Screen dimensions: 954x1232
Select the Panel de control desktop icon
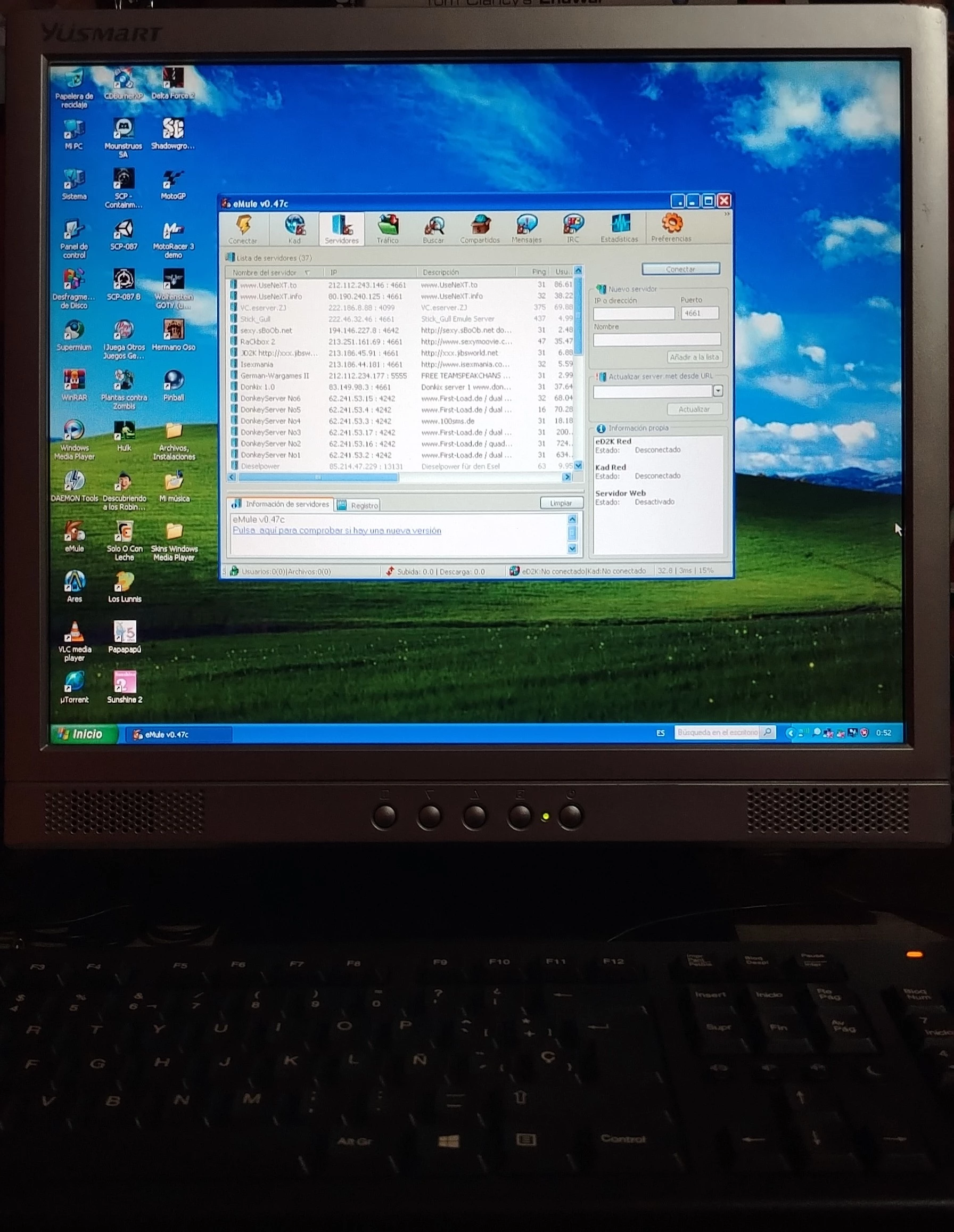click(75, 239)
